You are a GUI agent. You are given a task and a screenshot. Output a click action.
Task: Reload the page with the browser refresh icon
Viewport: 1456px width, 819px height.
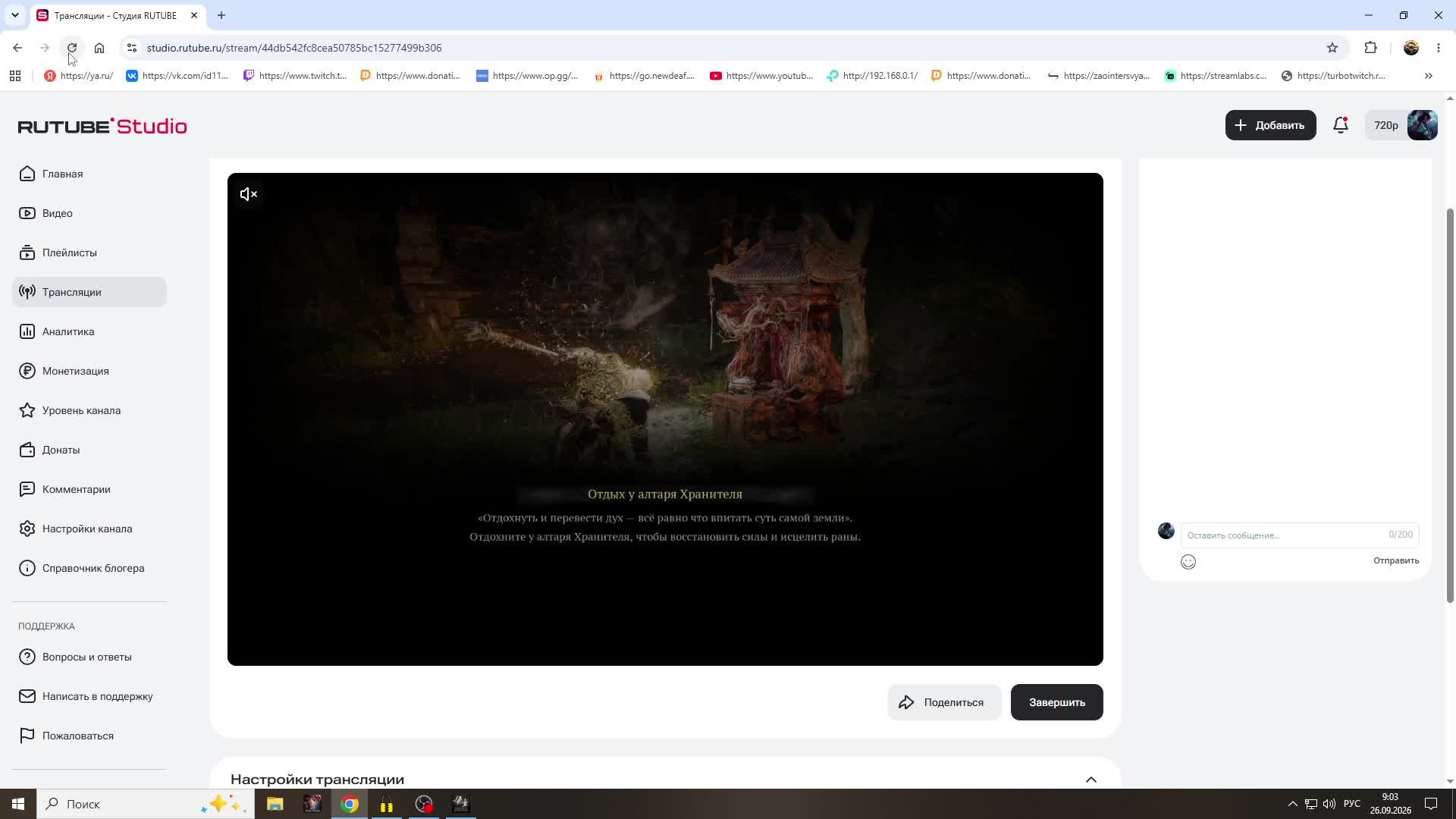(x=72, y=48)
